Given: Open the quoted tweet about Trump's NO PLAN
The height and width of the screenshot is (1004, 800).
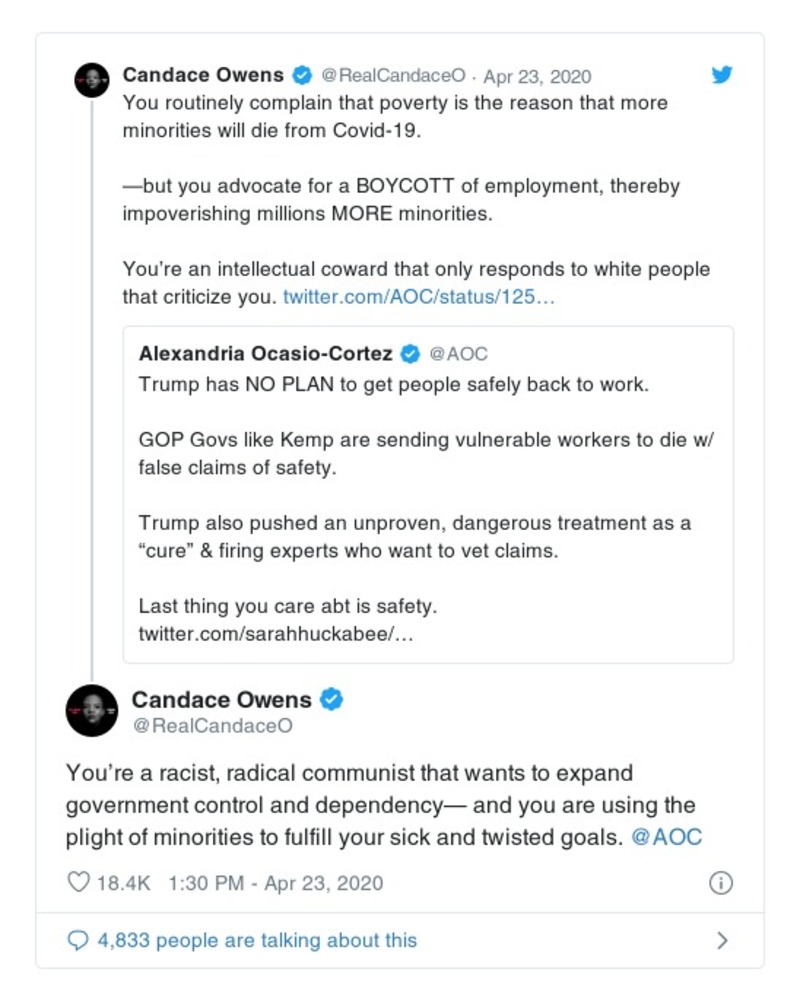Looking at the screenshot, I should tap(428, 494).
